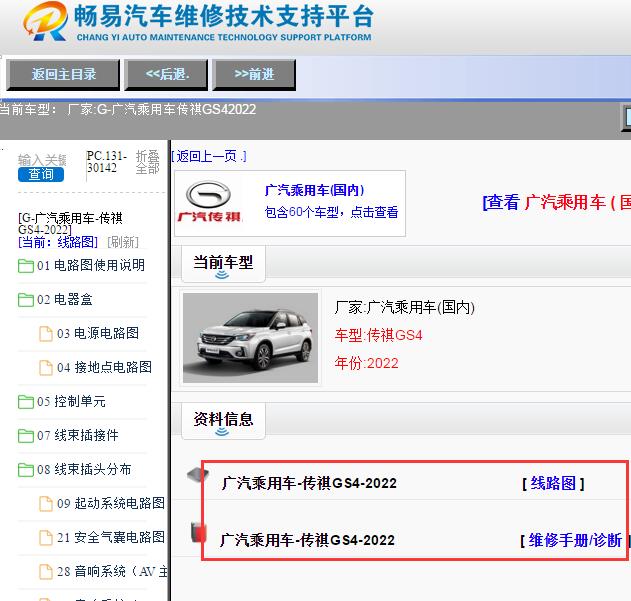Click 广汽乘用车-传祺GS4-2022 title in 维修手册 row
This screenshot has height=601, width=631.
click(x=307, y=540)
